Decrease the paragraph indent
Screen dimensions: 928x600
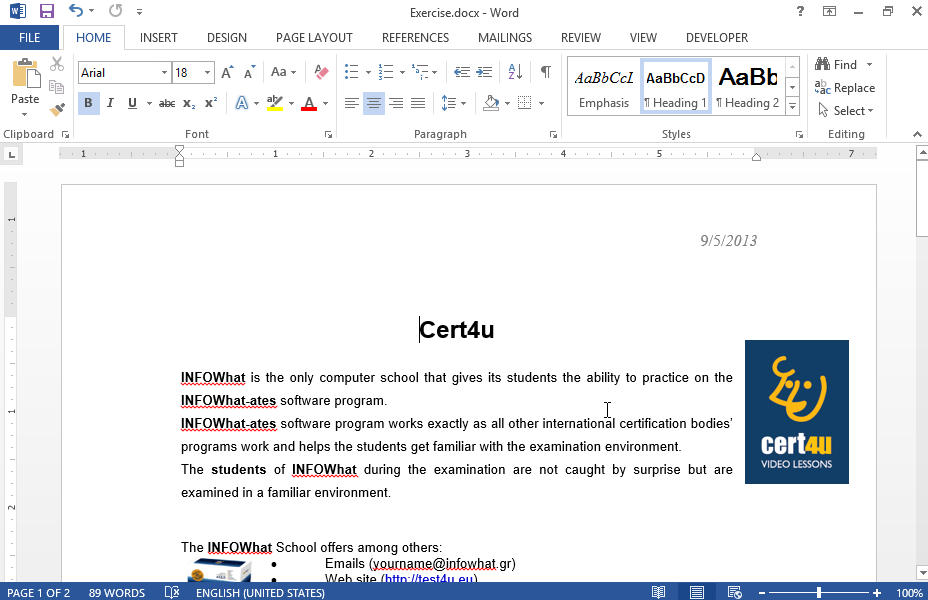pyautogui.click(x=462, y=72)
